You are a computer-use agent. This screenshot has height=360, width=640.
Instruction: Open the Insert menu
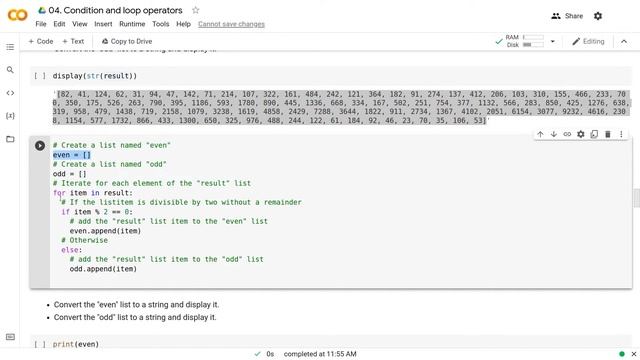click(103, 24)
